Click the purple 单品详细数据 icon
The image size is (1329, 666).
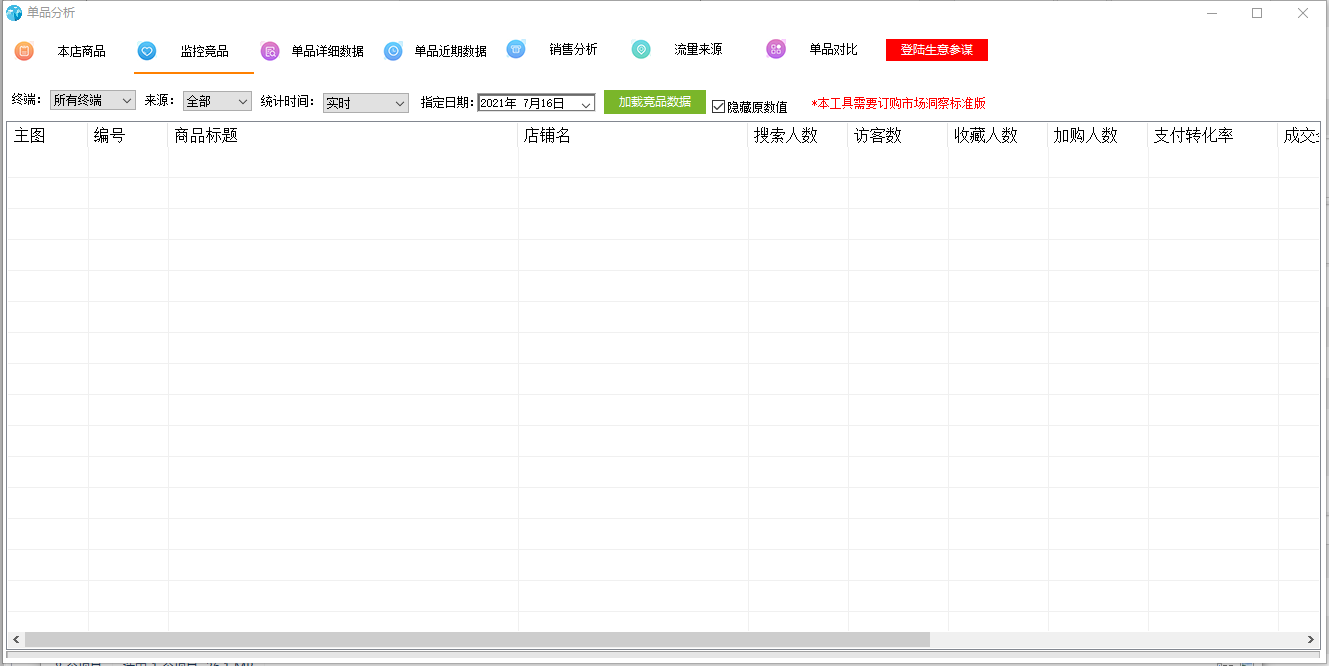(270, 51)
